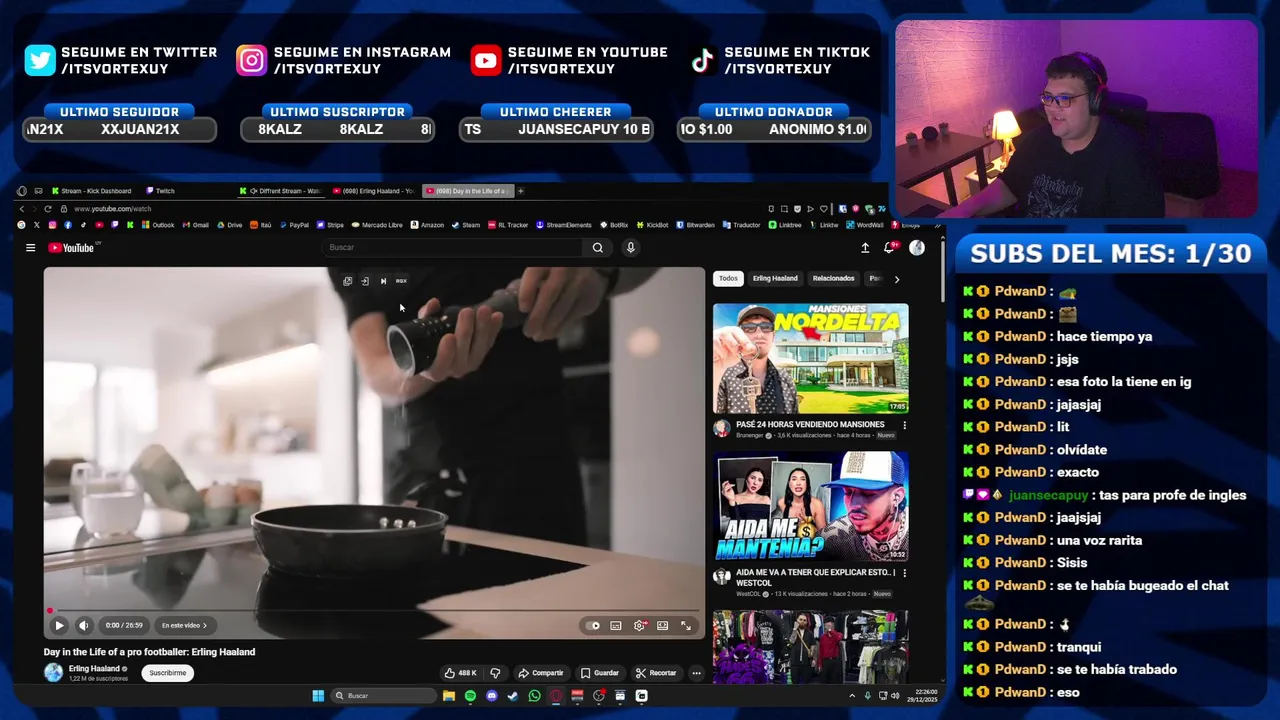Open WhatsApp from the taskbar
This screenshot has width=1280, height=720.
(534, 696)
